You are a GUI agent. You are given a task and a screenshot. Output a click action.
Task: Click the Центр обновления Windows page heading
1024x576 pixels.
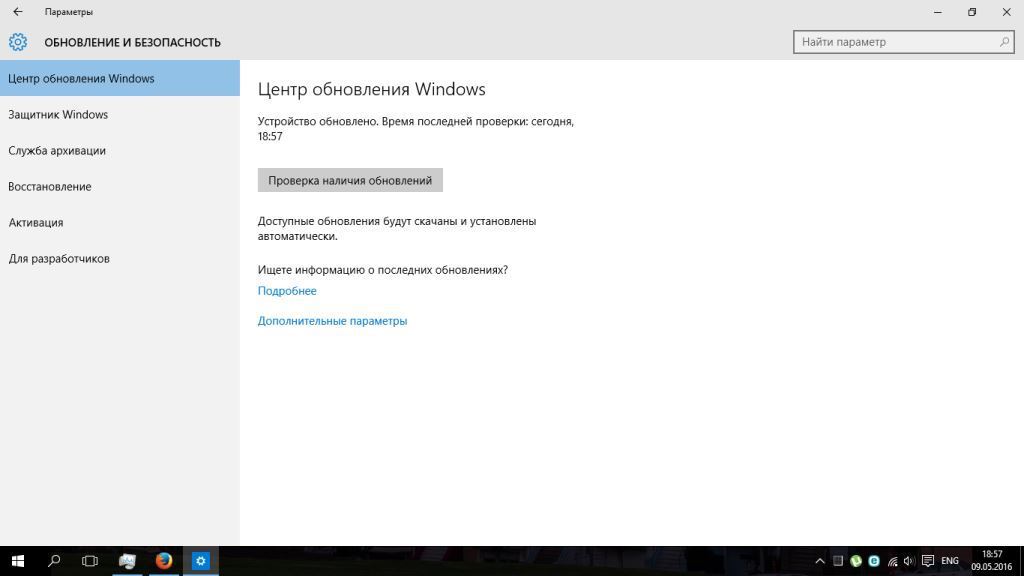[x=372, y=89]
